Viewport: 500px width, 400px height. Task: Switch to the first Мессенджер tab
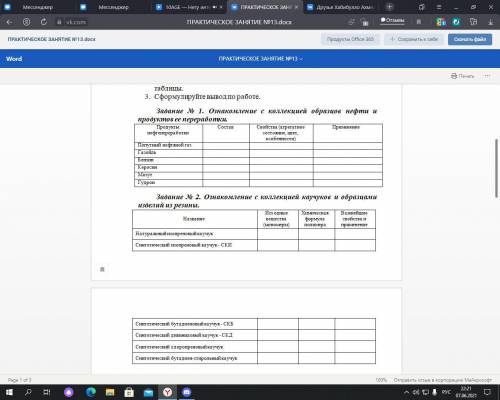coord(38,7)
